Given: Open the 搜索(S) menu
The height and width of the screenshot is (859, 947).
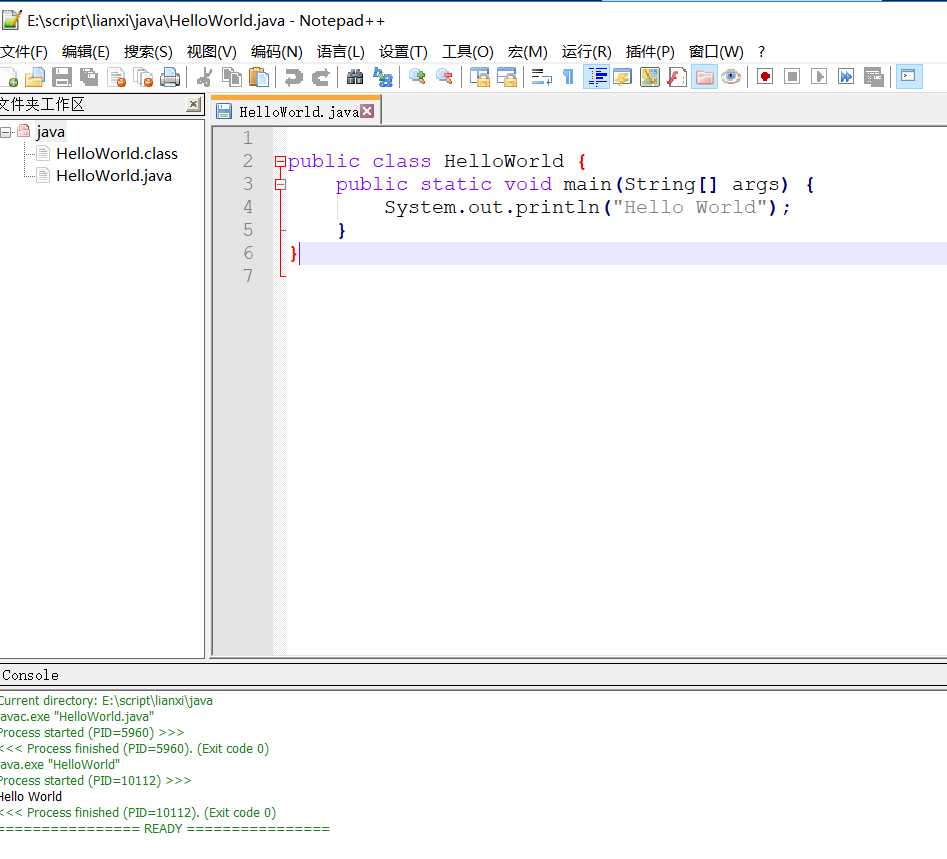Looking at the screenshot, I should tap(148, 52).
